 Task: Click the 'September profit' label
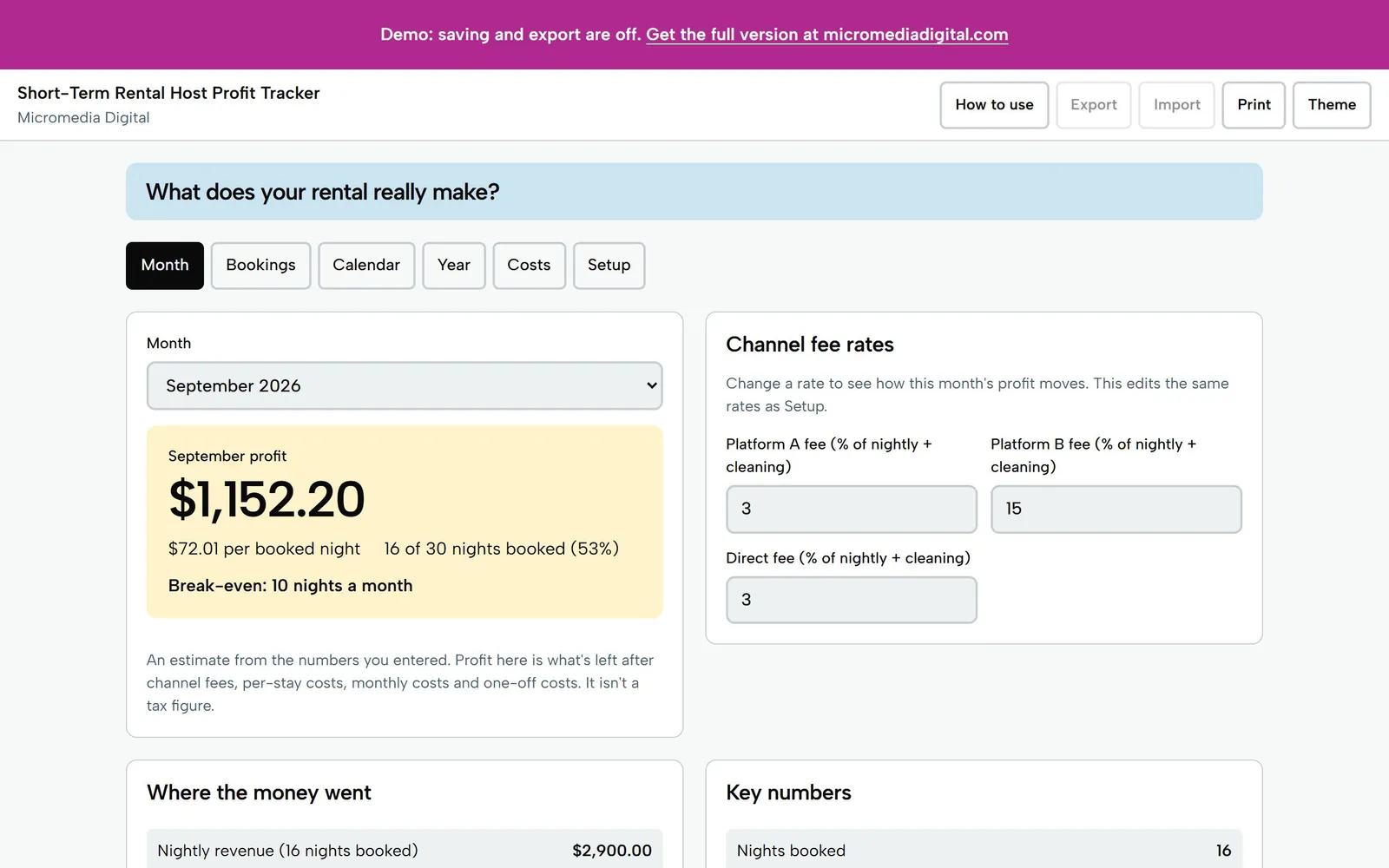pos(227,457)
